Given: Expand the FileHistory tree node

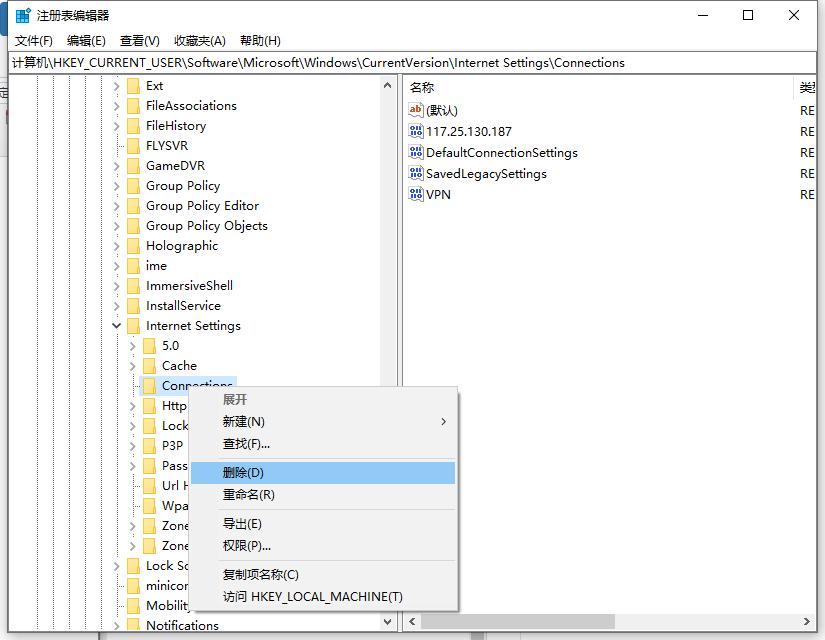Looking at the screenshot, I should [x=117, y=125].
